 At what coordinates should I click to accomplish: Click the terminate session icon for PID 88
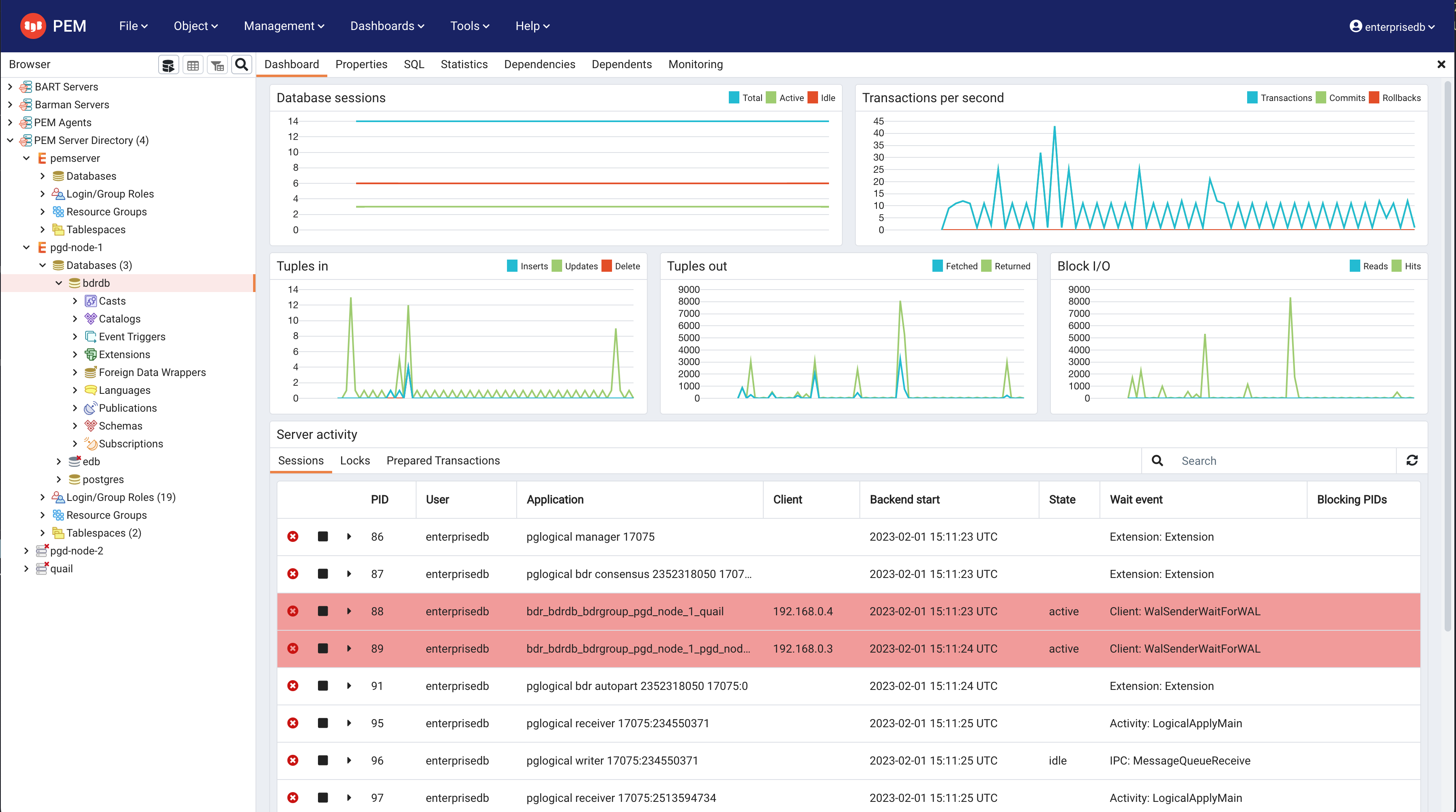pyautogui.click(x=293, y=611)
